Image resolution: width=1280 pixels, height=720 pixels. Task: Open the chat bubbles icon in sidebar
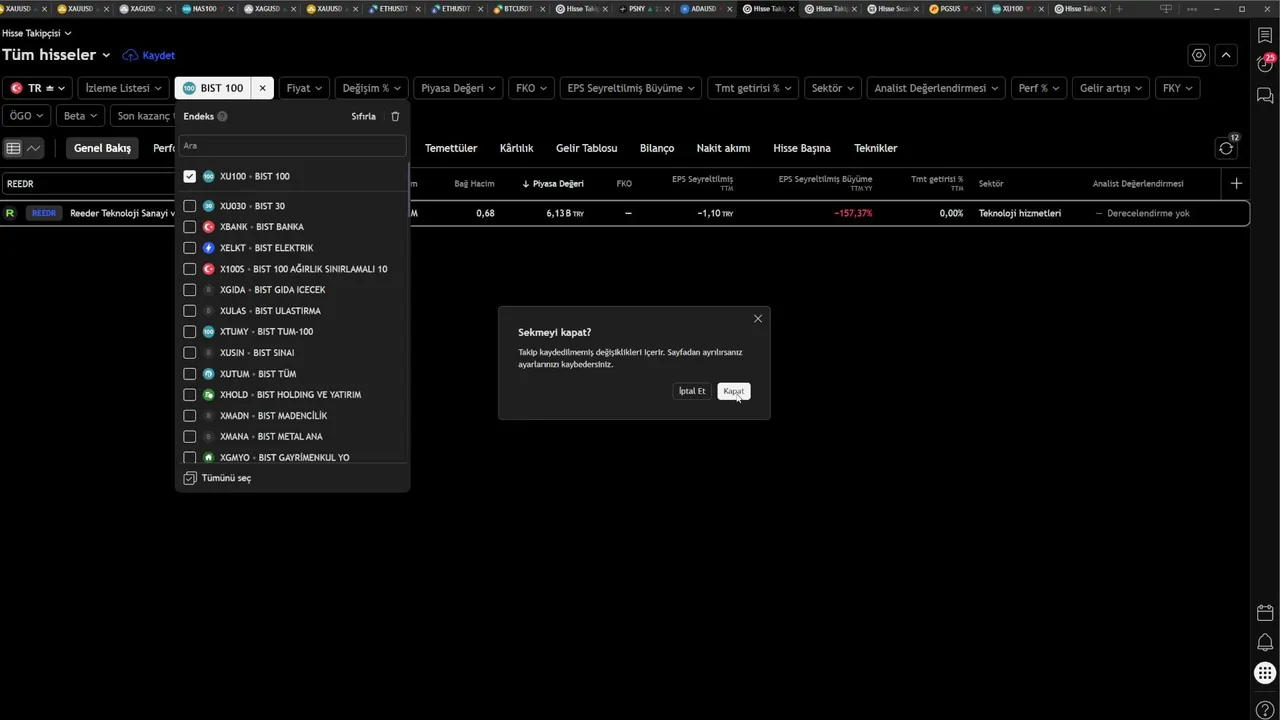pyautogui.click(x=1265, y=96)
